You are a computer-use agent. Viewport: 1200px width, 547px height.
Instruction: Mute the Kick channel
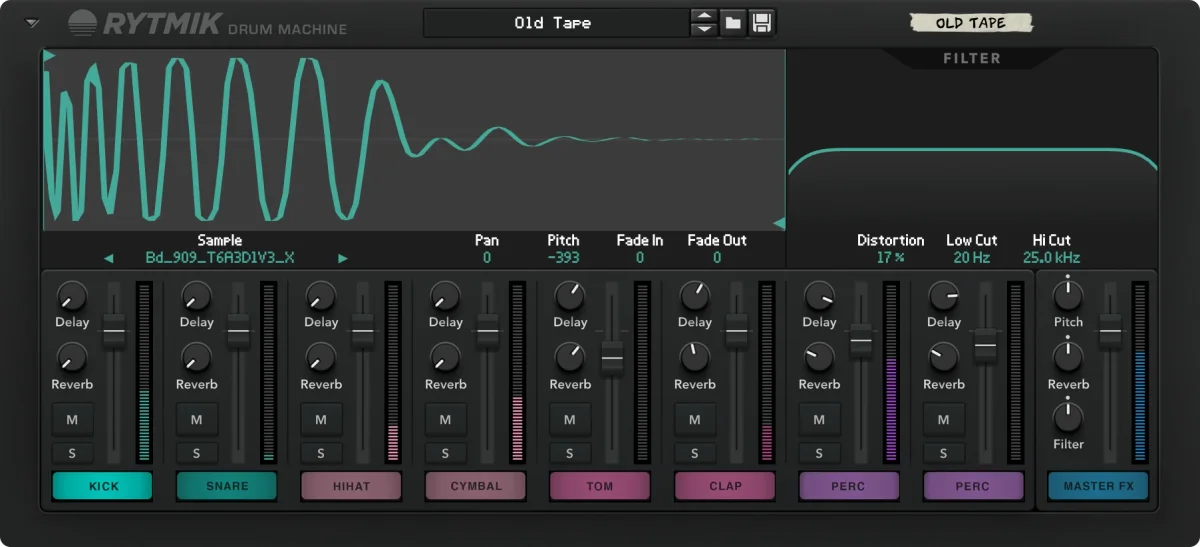click(x=72, y=419)
